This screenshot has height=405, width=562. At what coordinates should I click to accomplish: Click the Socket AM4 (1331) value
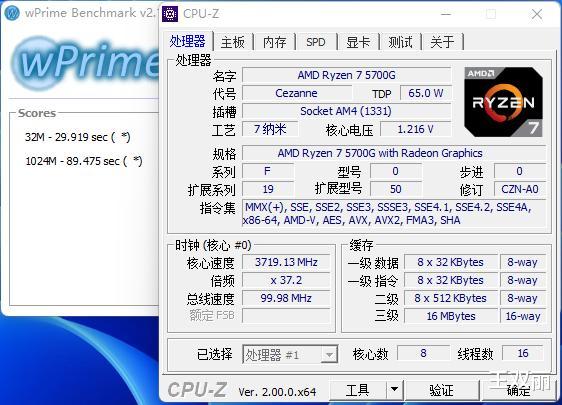(x=346, y=111)
